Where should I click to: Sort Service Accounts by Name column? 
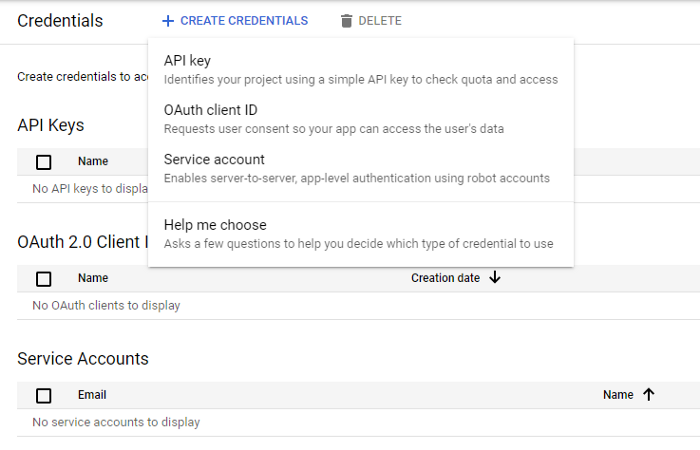pyautogui.click(x=618, y=395)
